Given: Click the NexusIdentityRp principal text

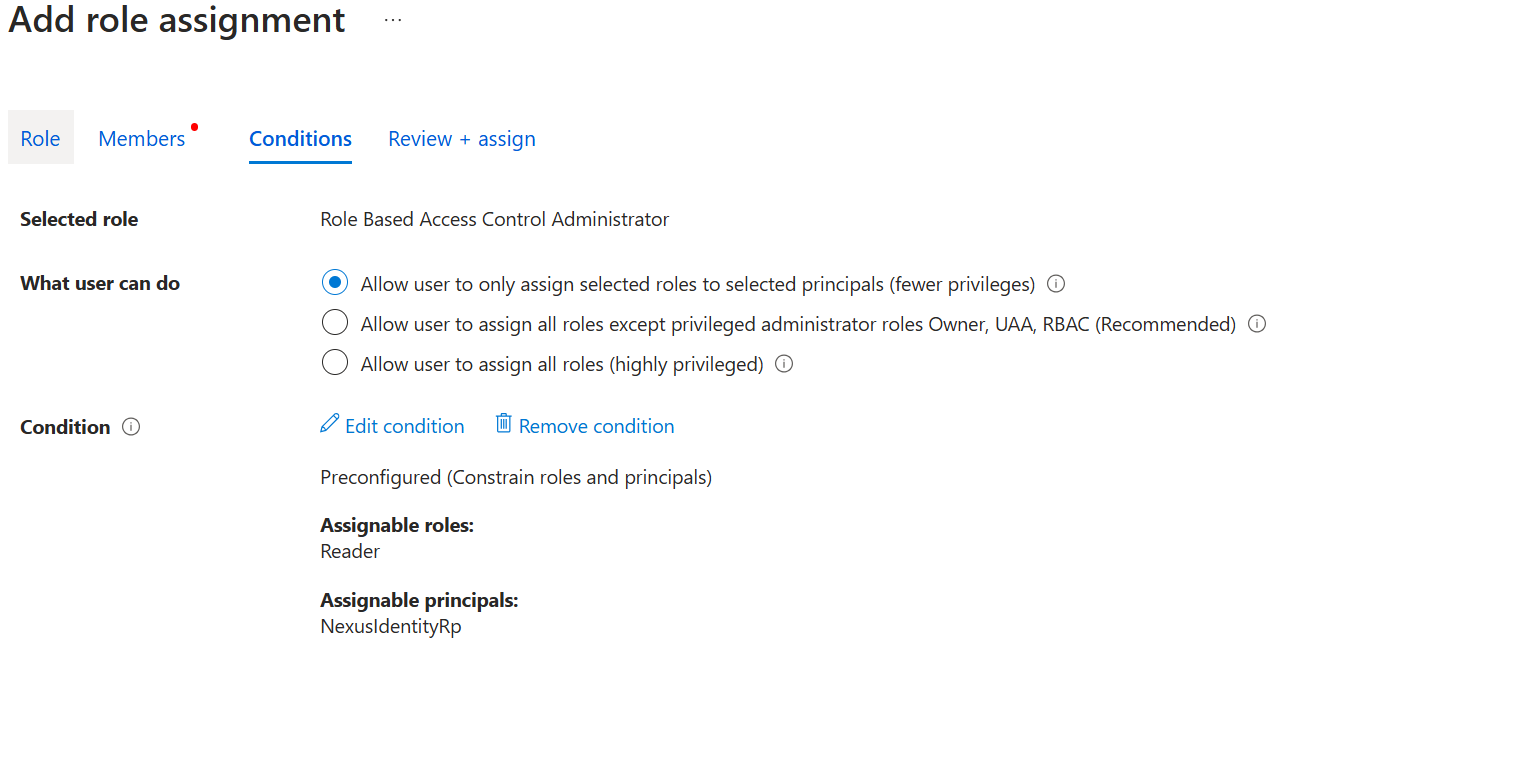Looking at the screenshot, I should tap(391, 627).
